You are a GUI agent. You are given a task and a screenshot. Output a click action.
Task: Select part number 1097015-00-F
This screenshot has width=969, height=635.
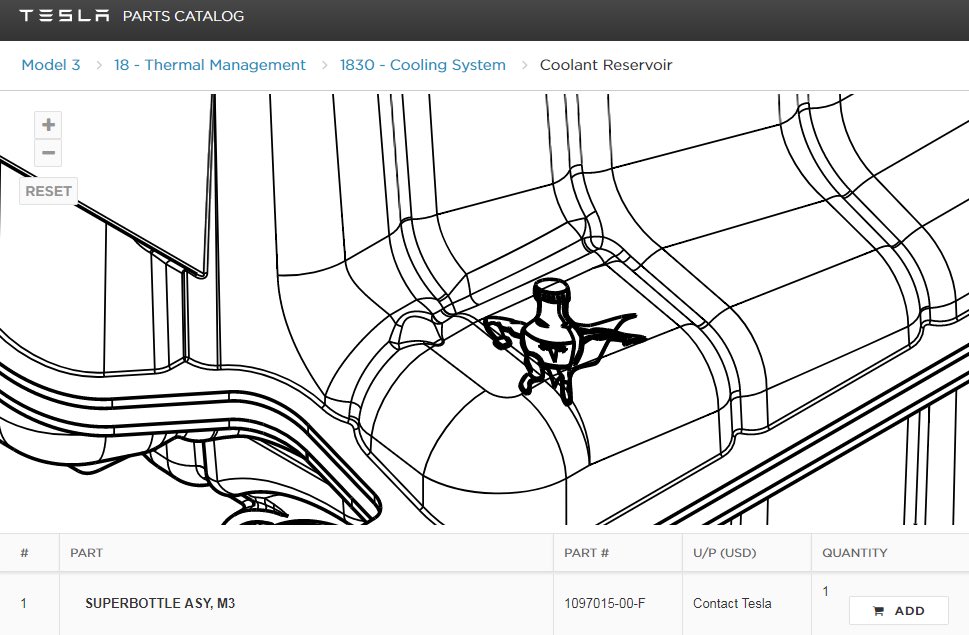(x=604, y=603)
